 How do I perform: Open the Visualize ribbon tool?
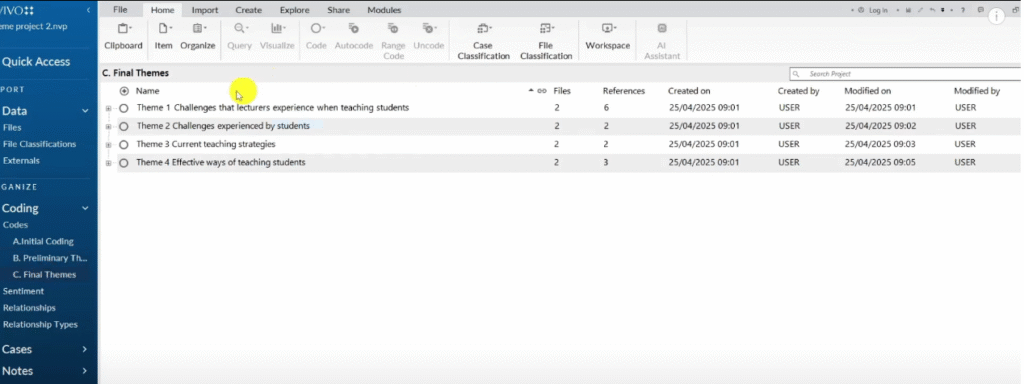coord(278,37)
